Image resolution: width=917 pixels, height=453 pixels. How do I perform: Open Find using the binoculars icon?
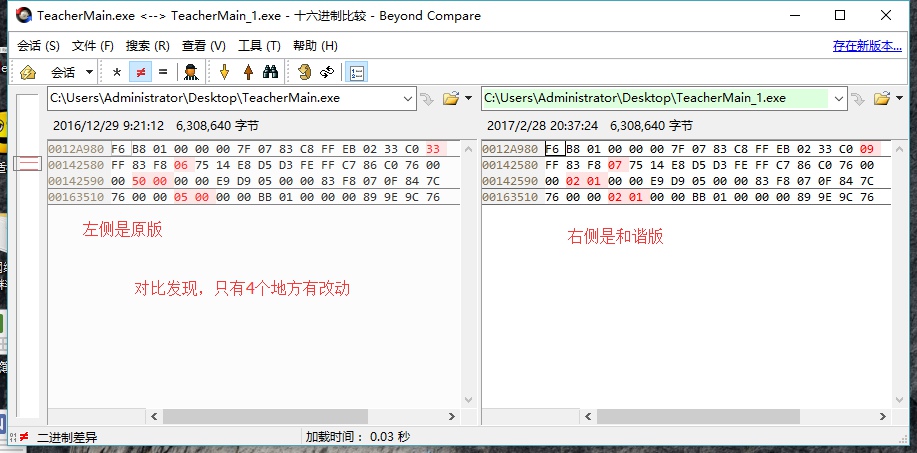click(x=270, y=72)
